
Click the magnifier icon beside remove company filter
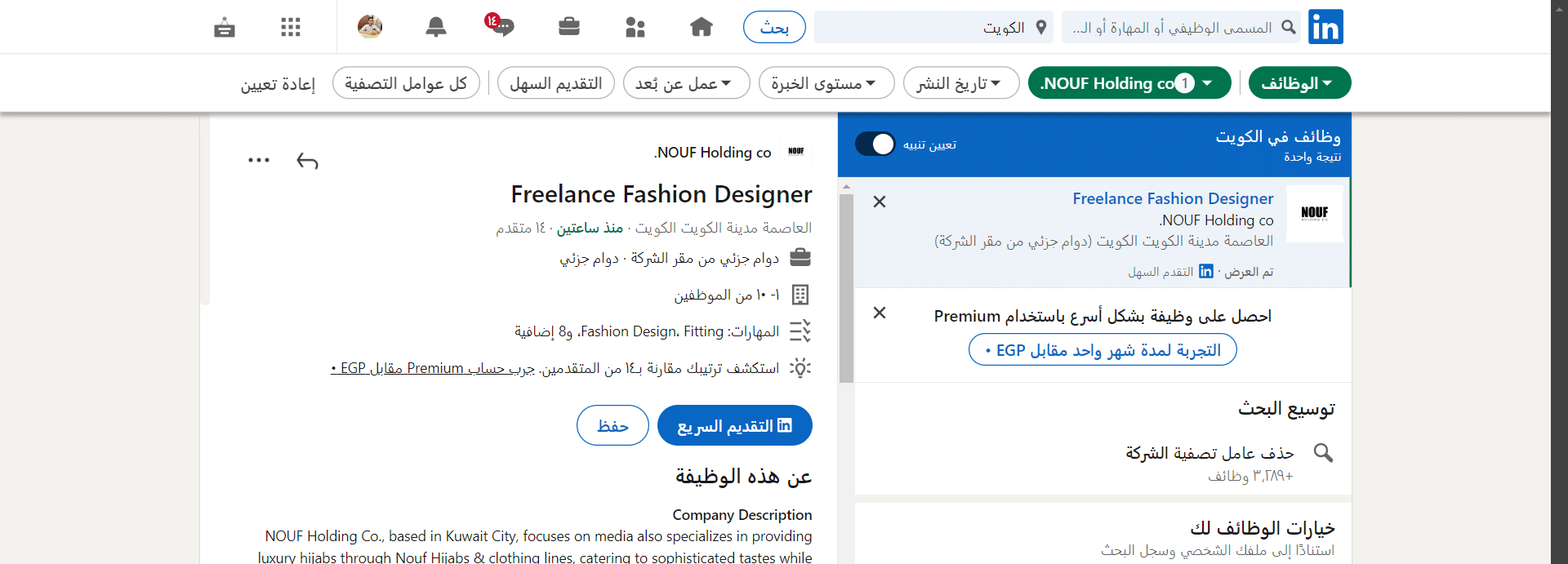point(1323,452)
